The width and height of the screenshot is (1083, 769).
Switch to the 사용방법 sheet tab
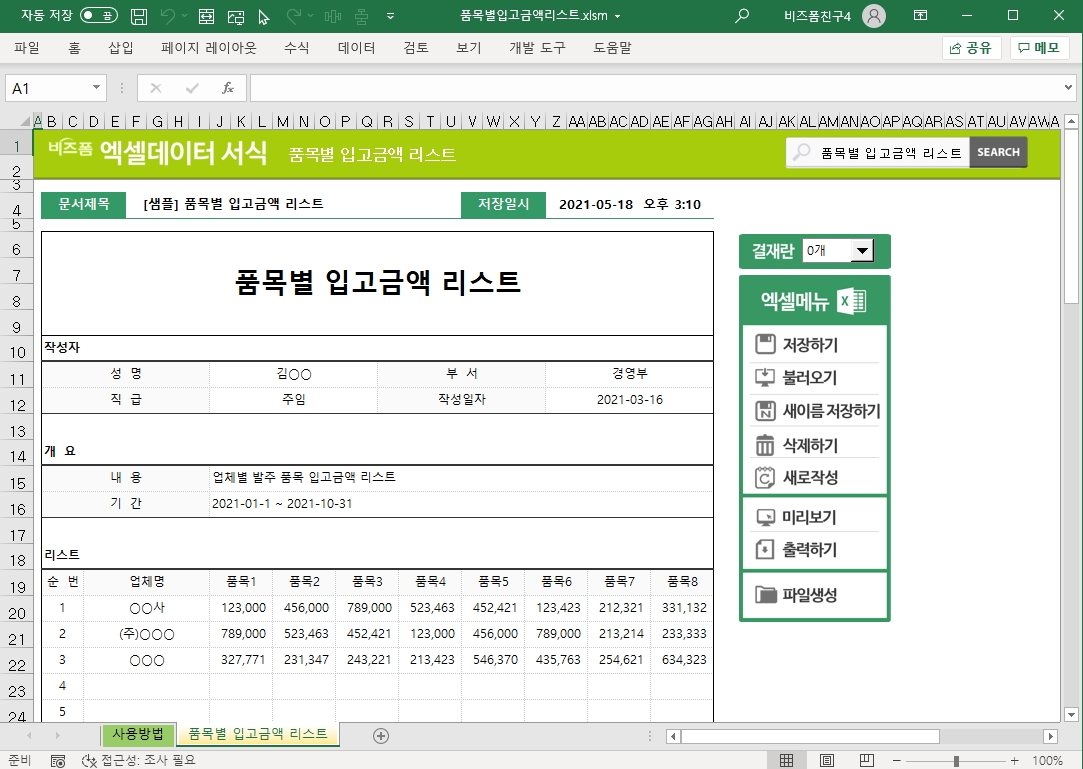tap(138, 734)
